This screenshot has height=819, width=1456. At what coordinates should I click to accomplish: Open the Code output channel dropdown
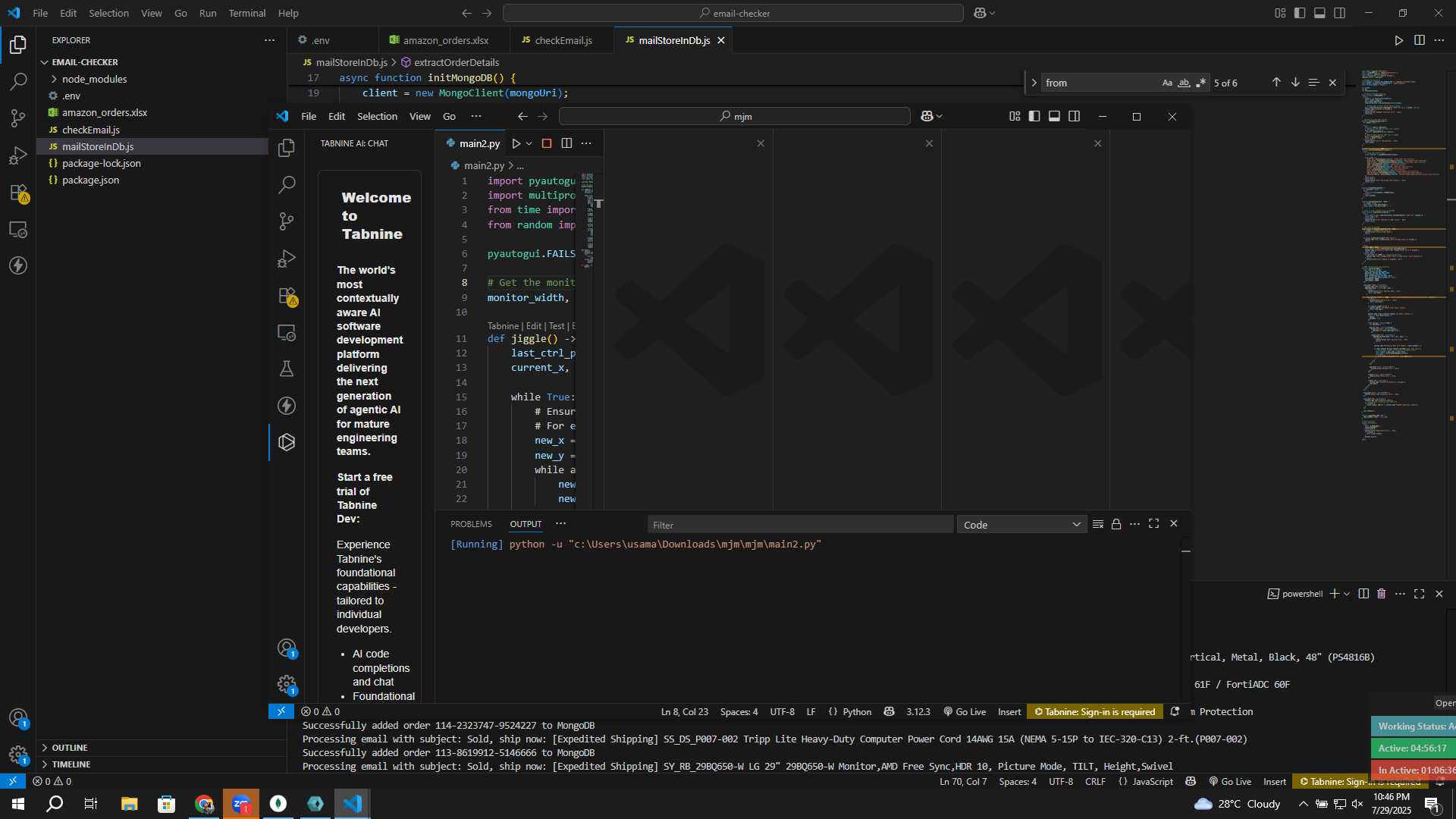click(x=1021, y=525)
